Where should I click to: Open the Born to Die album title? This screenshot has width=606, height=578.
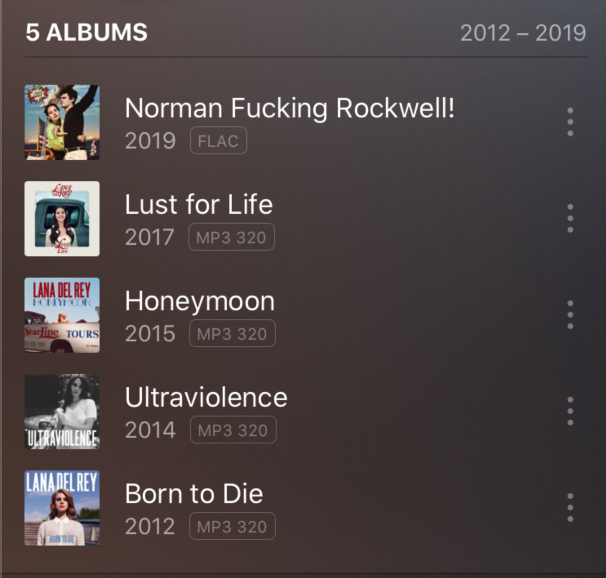click(194, 494)
